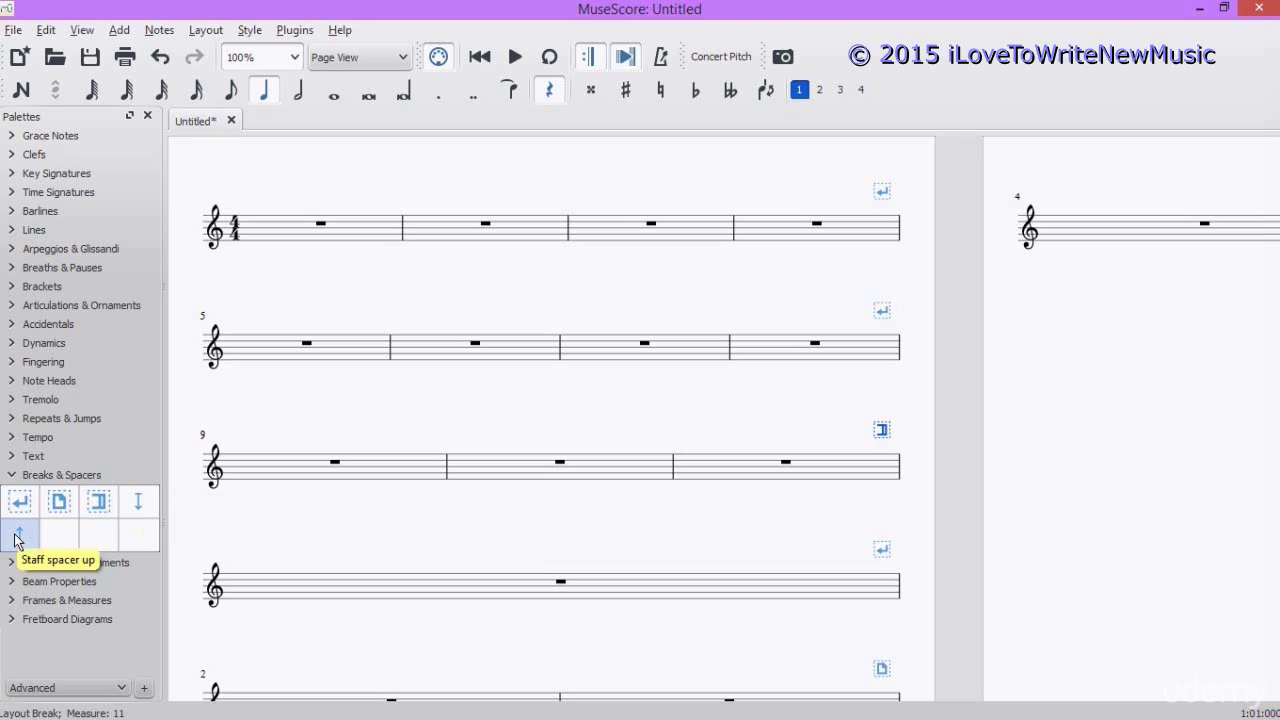Select staff spacer down palette item
This screenshot has width=1280, height=720.
138,502
